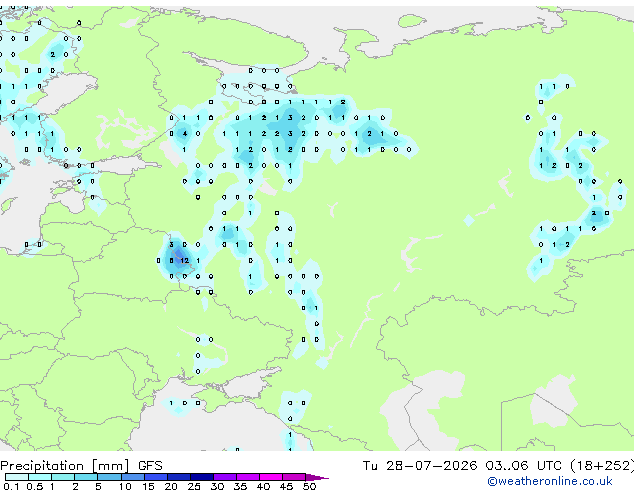Click the '50' legend scale label
Viewport: 634px width, 490px height.
309,486
